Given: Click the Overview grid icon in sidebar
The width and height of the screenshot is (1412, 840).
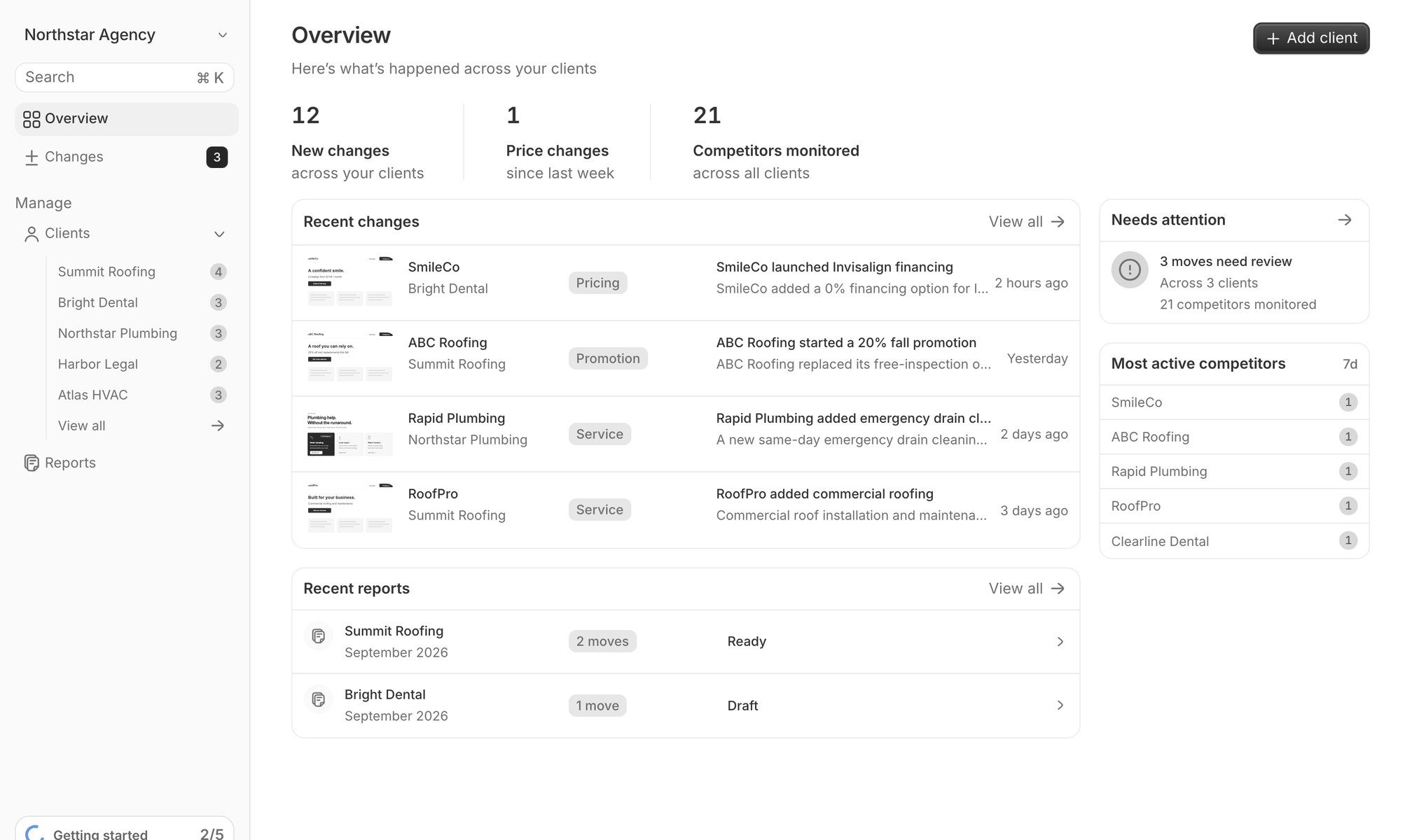Looking at the screenshot, I should pyautogui.click(x=32, y=119).
